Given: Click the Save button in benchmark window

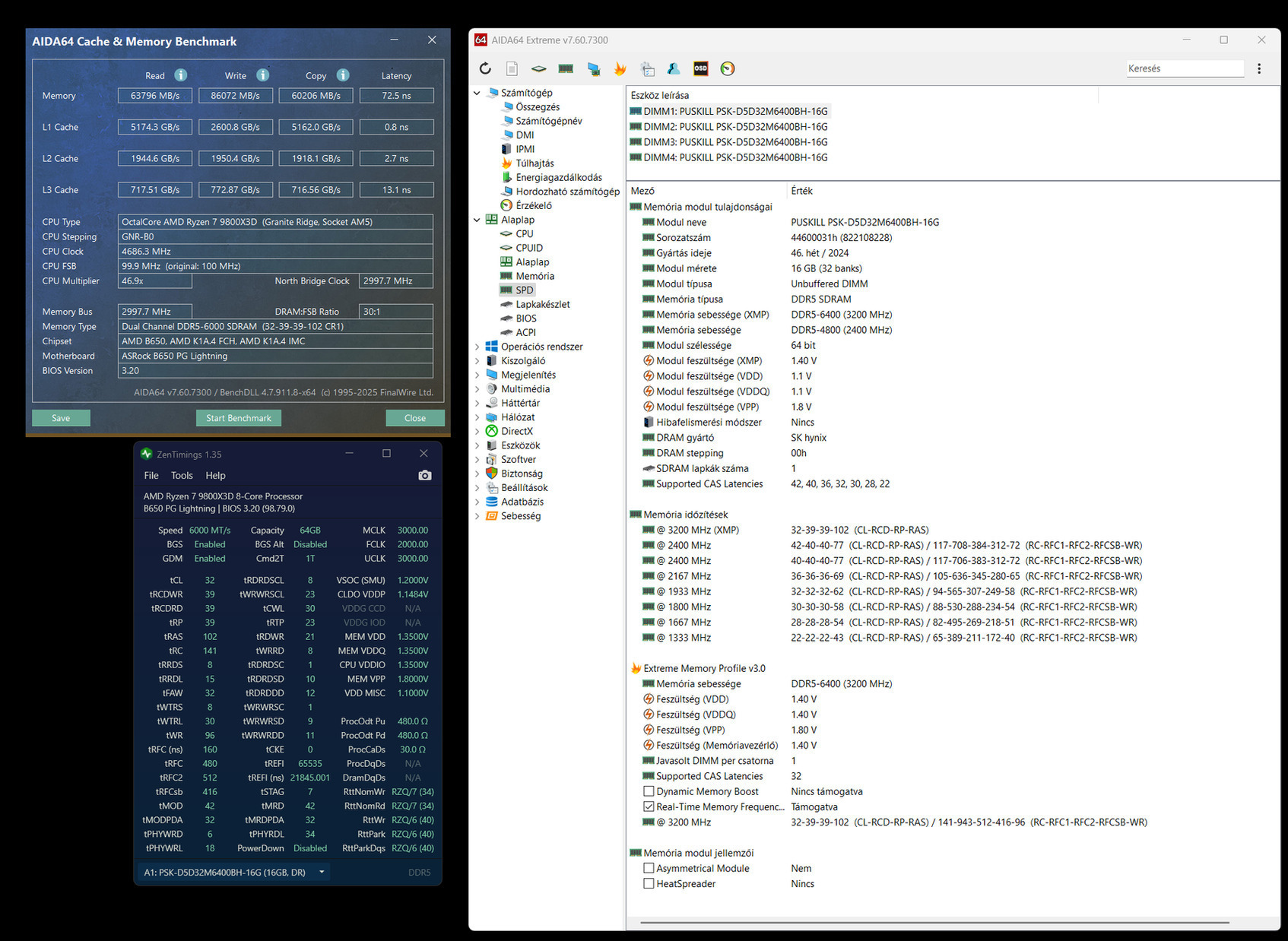Looking at the screenshot, I should coord(61,418).
